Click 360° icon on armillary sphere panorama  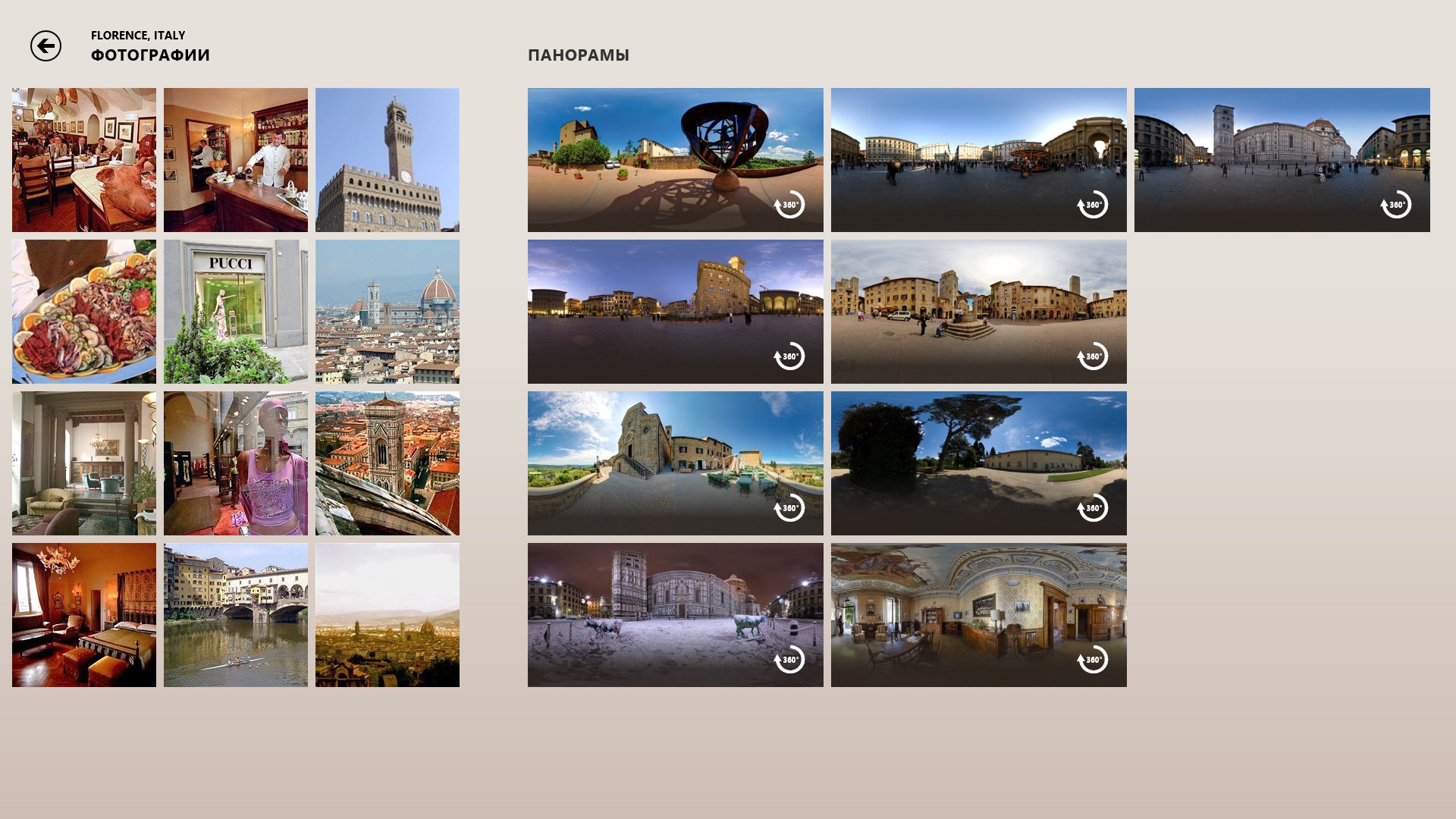point(789,205)
